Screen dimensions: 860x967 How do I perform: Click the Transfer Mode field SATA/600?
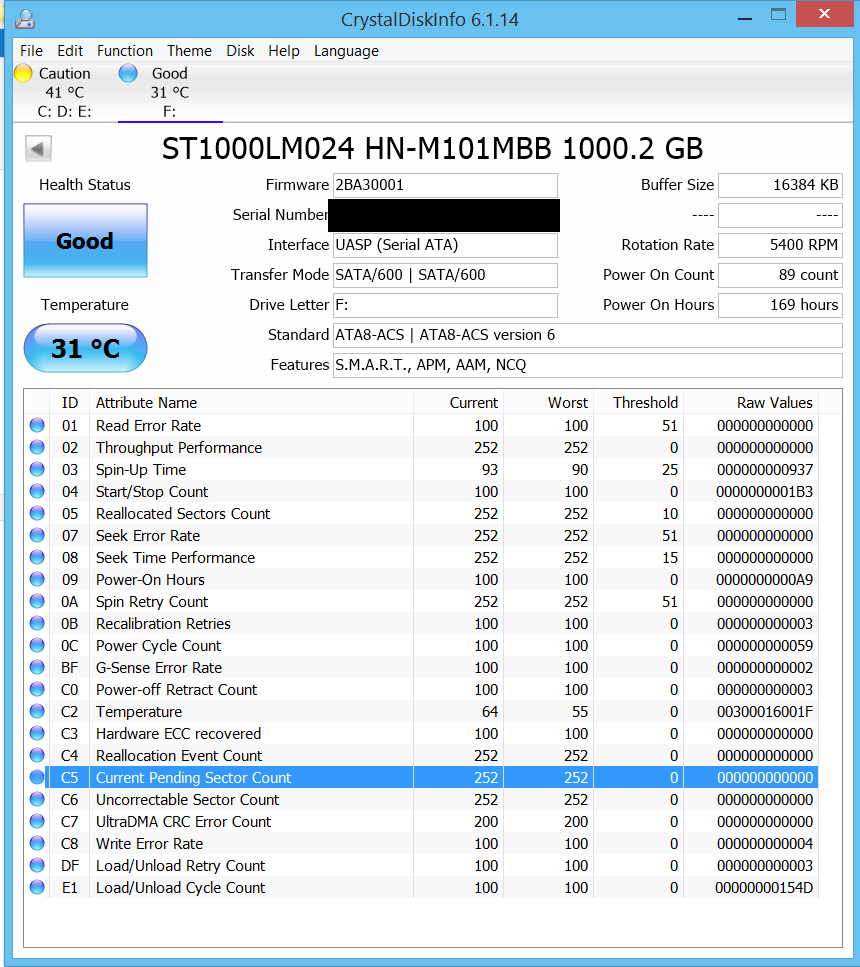(445, 275)
